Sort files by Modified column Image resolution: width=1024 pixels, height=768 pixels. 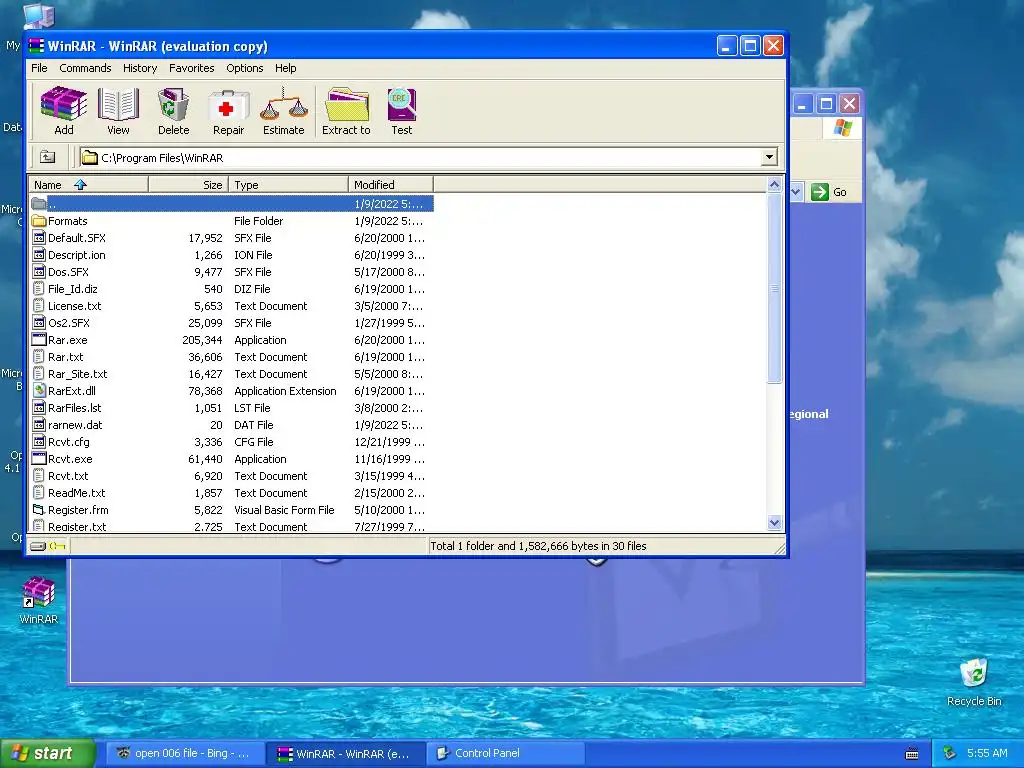click(x=391, y=185)
